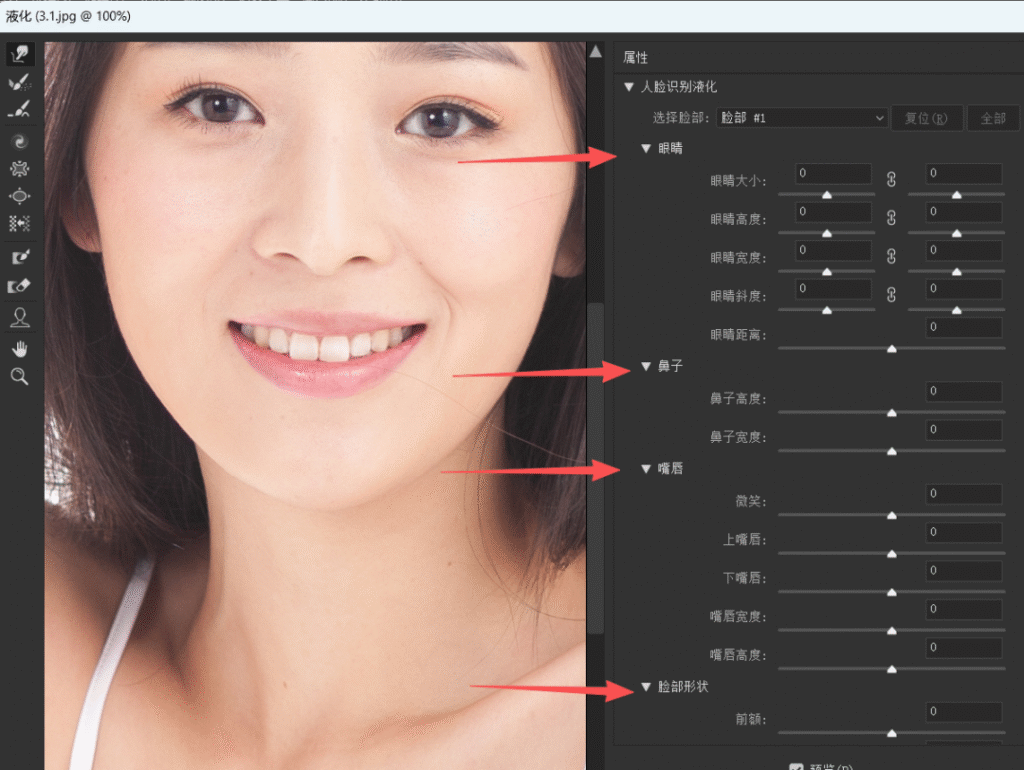The image size is (1024, 770).
Task: Click the 微笑 value field
Action: point(964,494)
